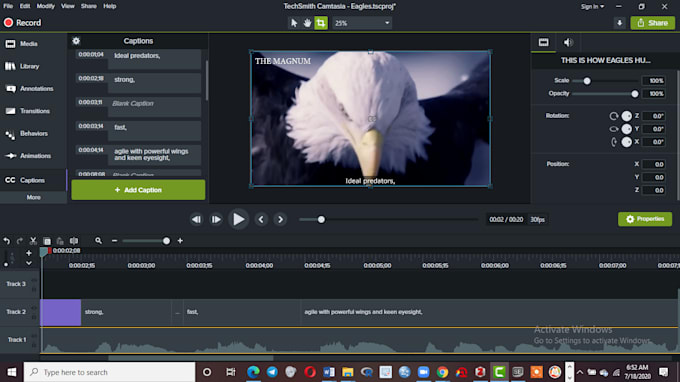
Task: Select the hand Pan tool
Action: pos(307,23)
